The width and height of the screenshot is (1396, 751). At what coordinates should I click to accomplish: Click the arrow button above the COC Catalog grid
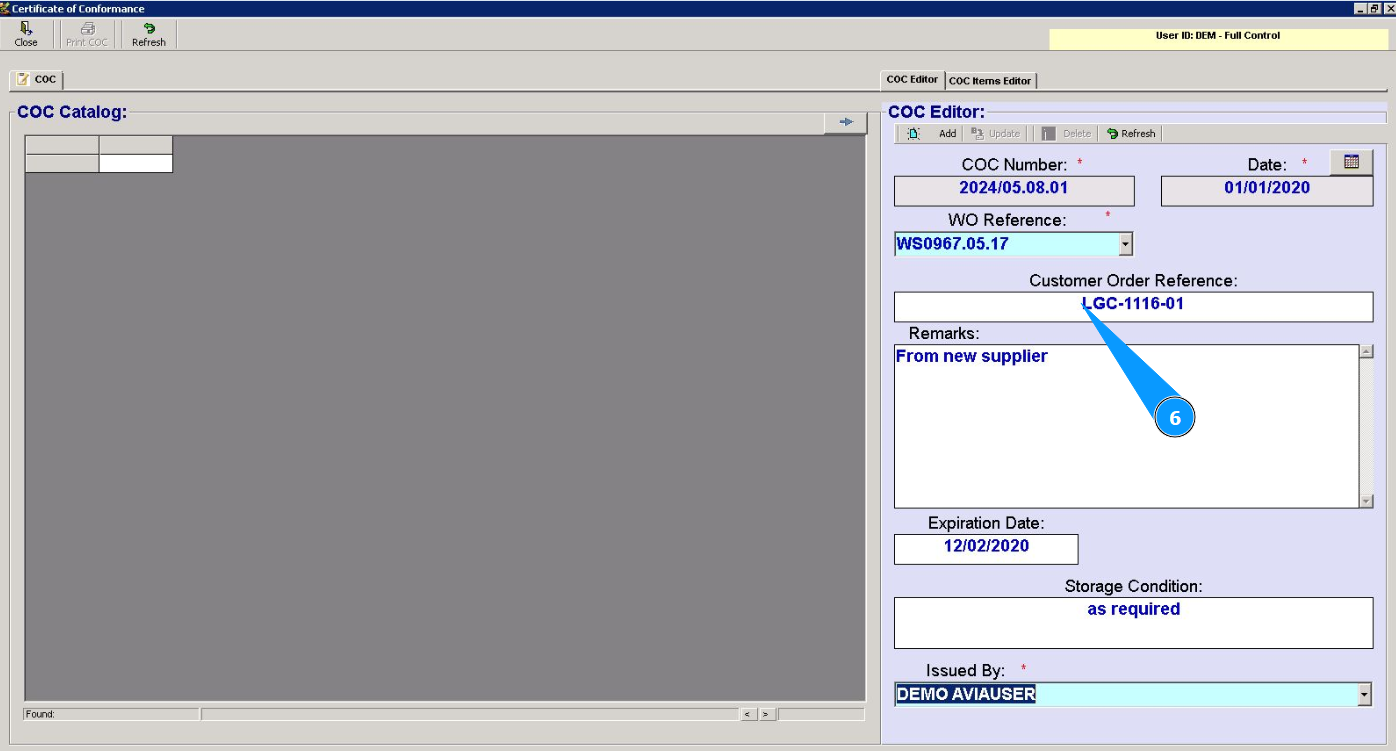846,122
